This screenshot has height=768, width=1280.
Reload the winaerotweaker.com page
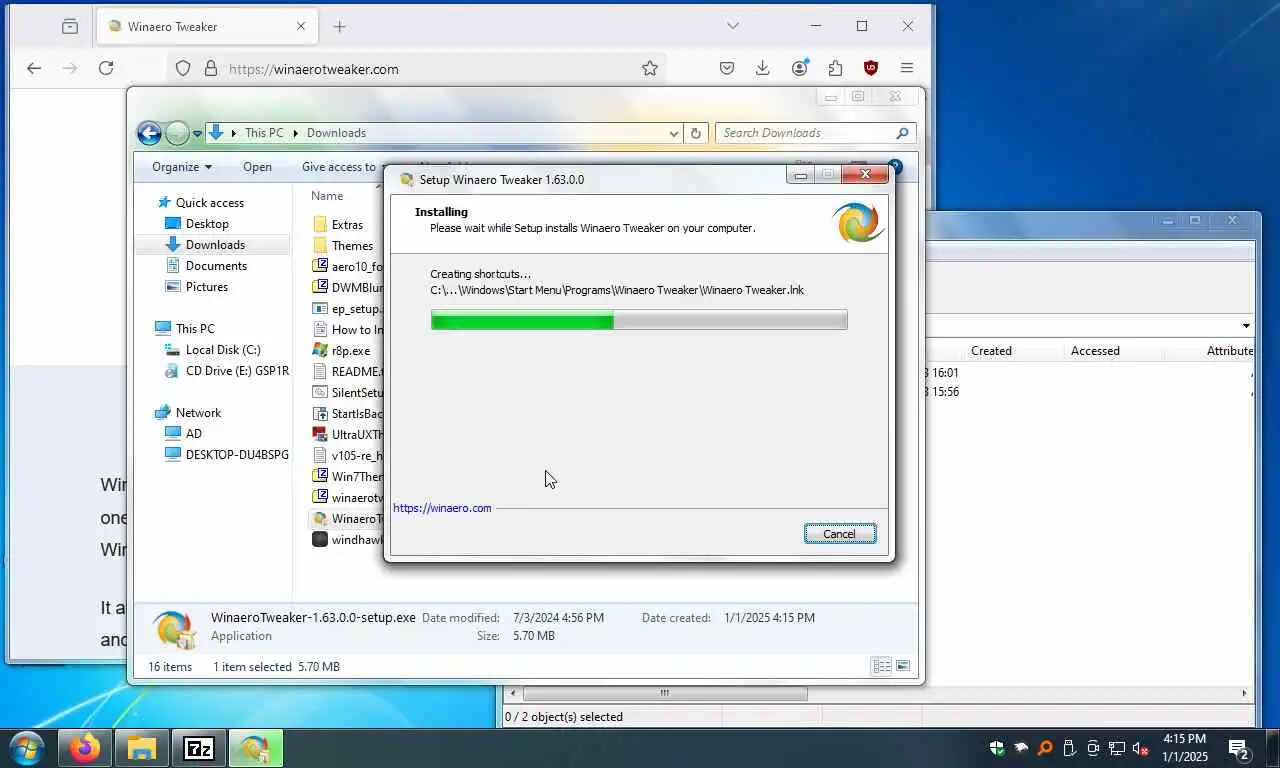pyautogui.click(x=106, y=69)
